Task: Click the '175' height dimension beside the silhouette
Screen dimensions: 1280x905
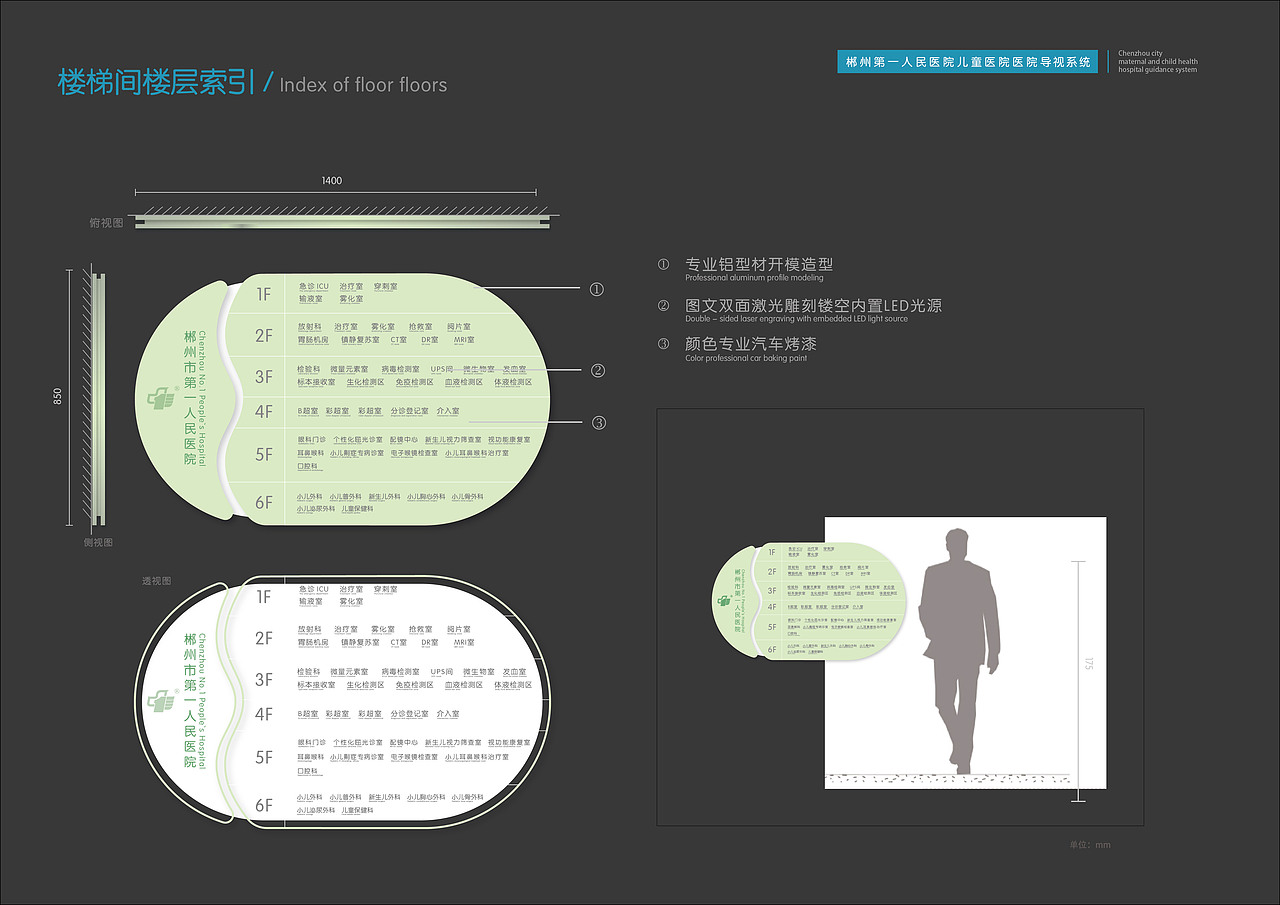Action: 1089,664
